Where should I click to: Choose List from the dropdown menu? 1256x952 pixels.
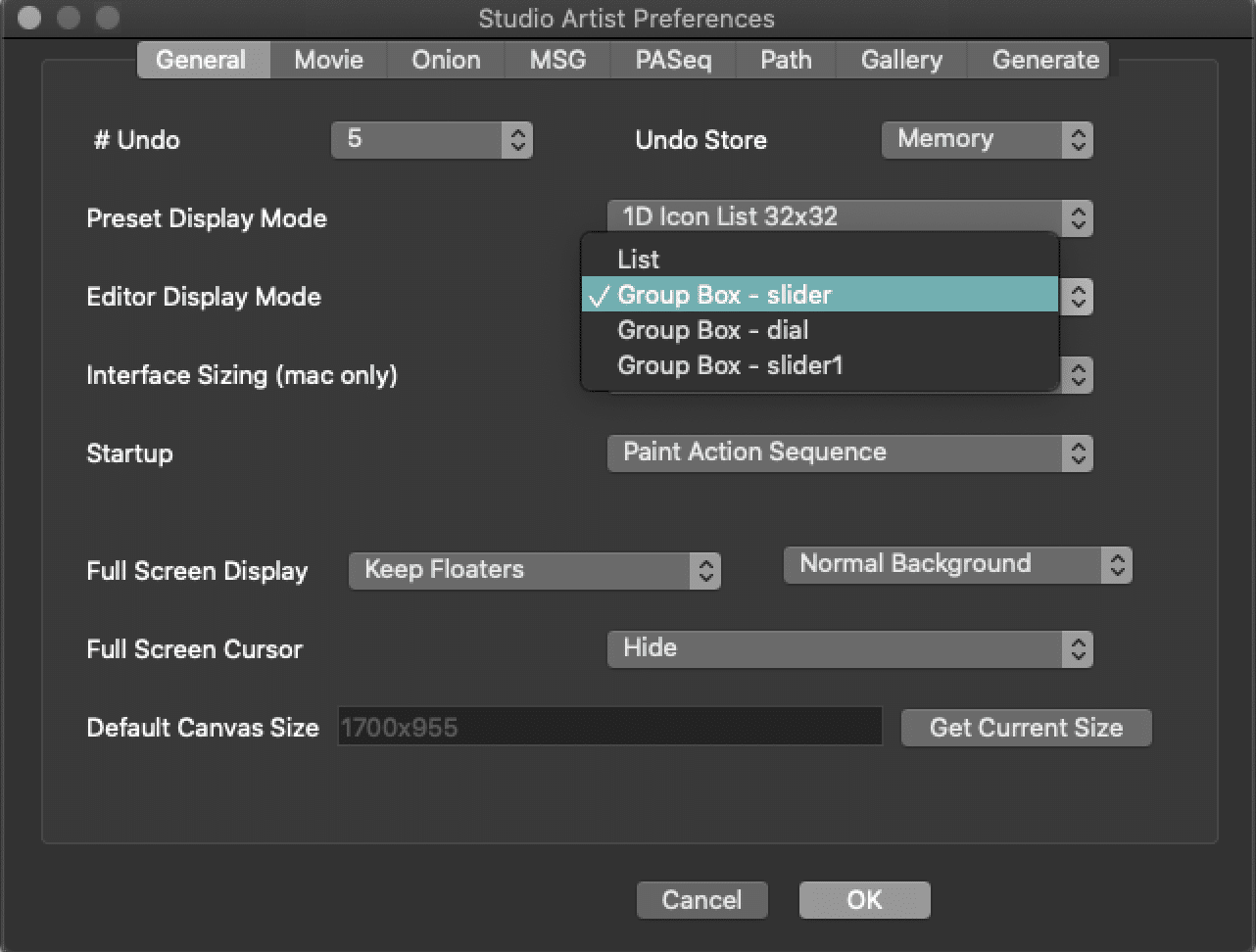pos(820,260)
